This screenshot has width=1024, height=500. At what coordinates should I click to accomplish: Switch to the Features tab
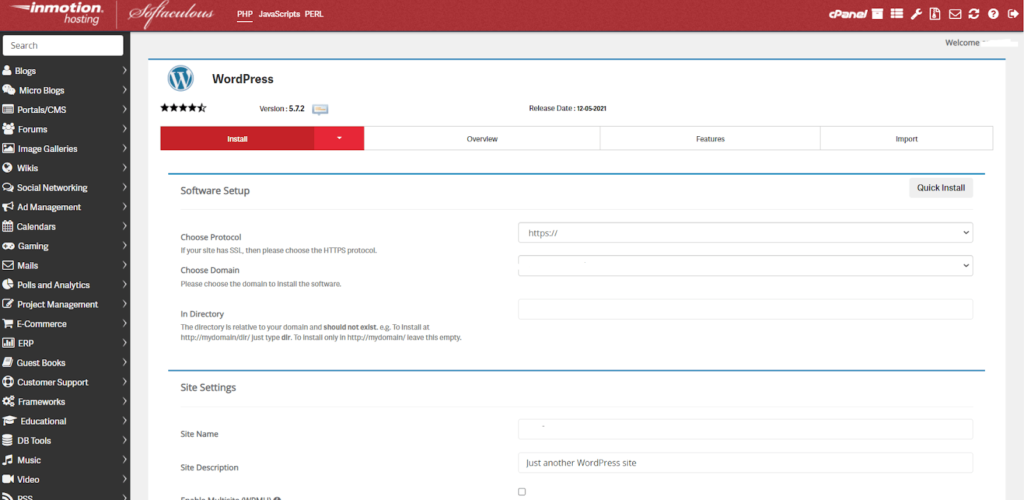tap(710, 139)
